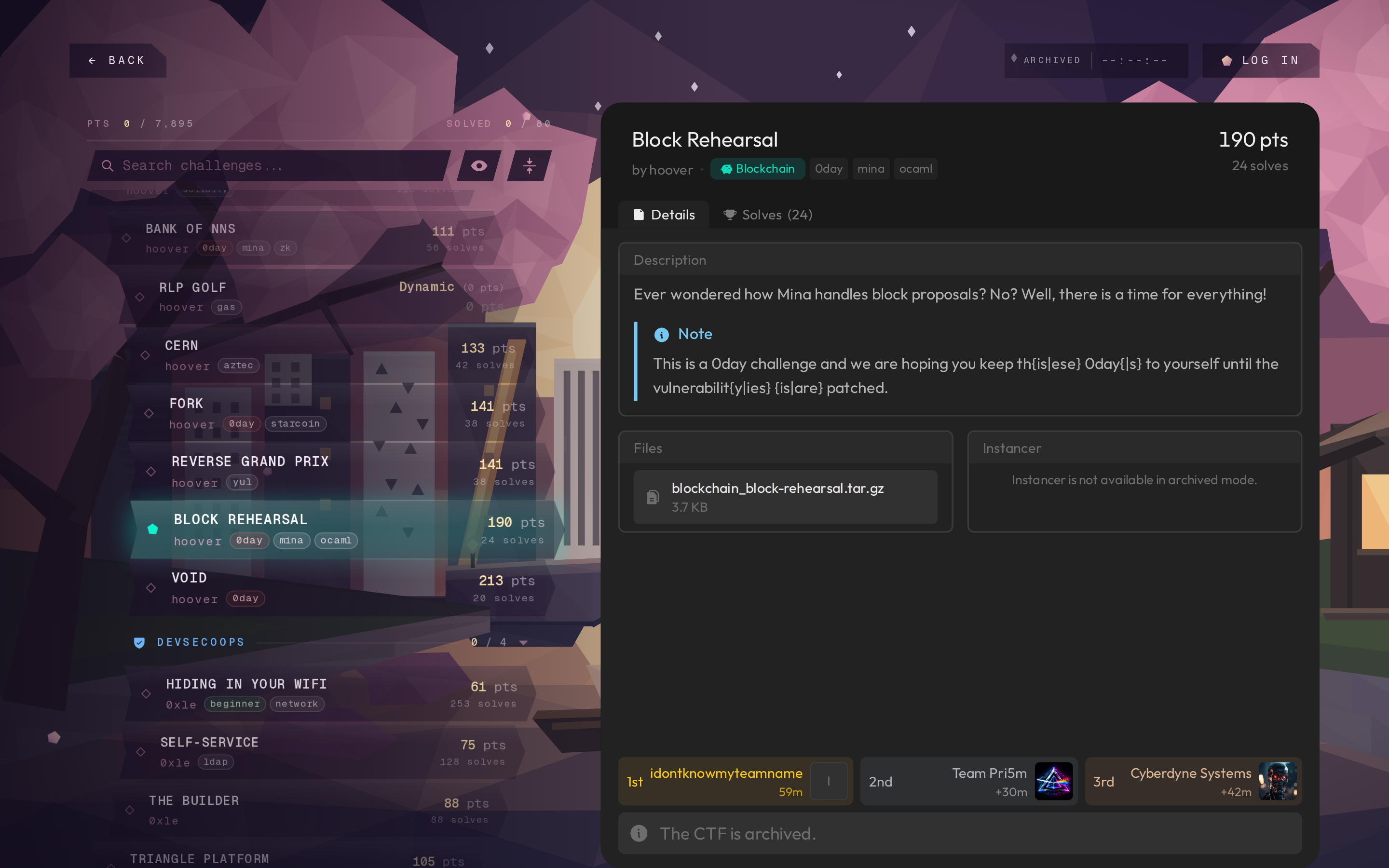Click the collapse-all categories icon button

tap(529, 166)
